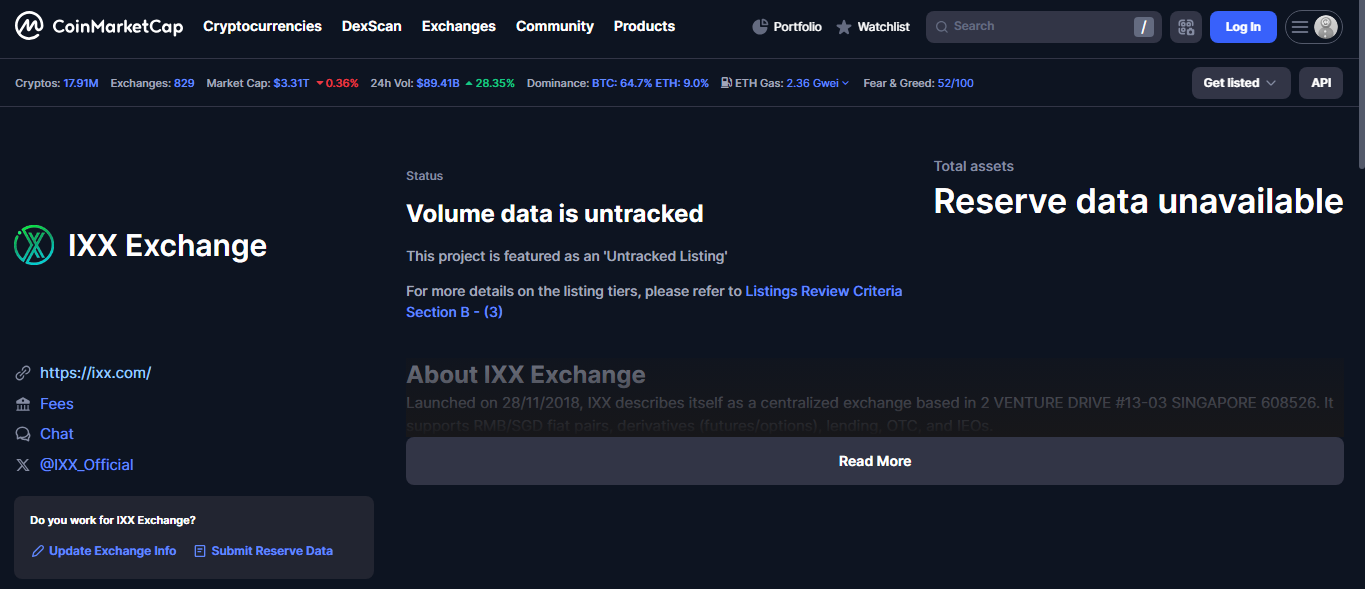Switch to the Exchanges menu item
Screen dimensions: 1365x589
pos(458,26)
